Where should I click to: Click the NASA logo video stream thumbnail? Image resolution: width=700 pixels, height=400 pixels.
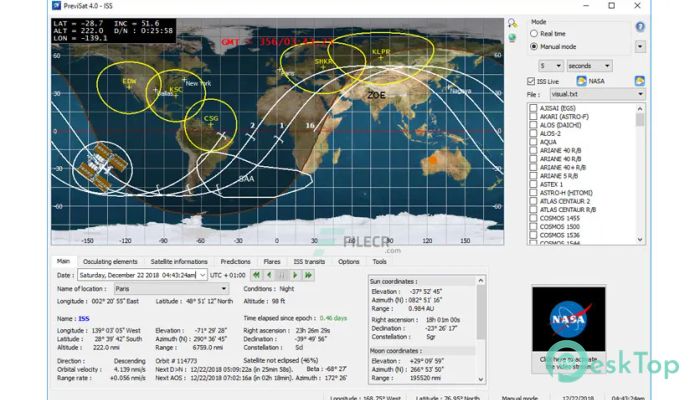tap(569, 319)
